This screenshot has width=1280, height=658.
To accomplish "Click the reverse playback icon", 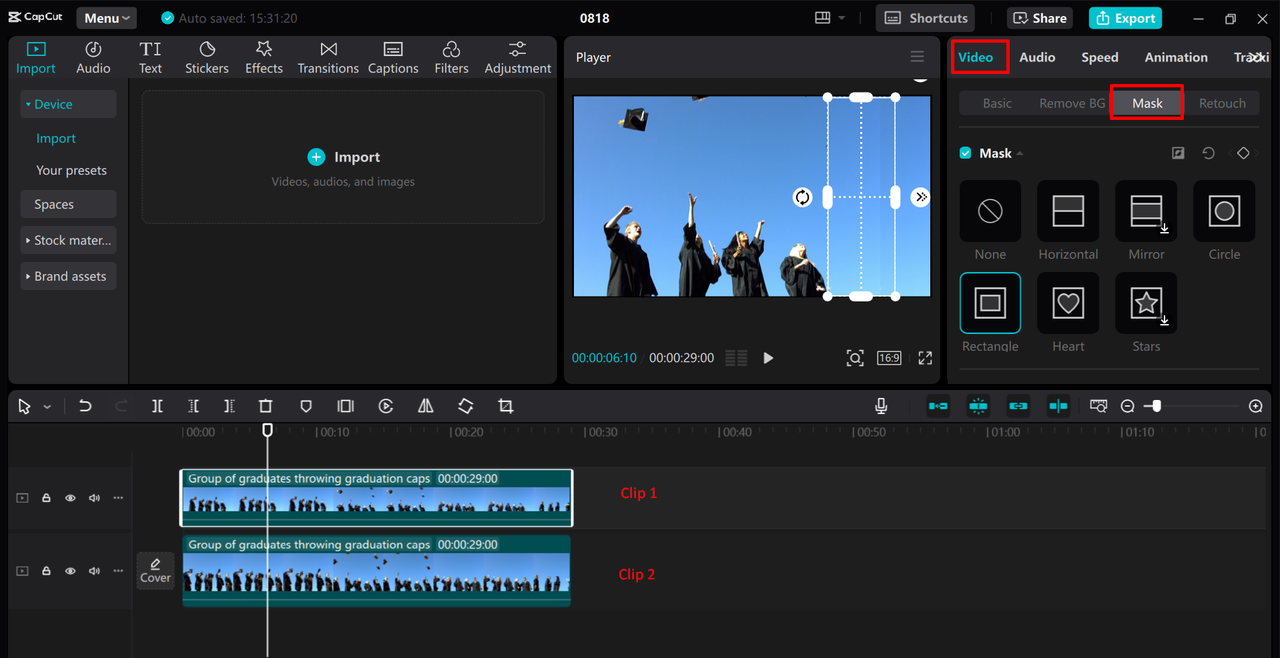I will pyautogui.click(x=386, y=406).
